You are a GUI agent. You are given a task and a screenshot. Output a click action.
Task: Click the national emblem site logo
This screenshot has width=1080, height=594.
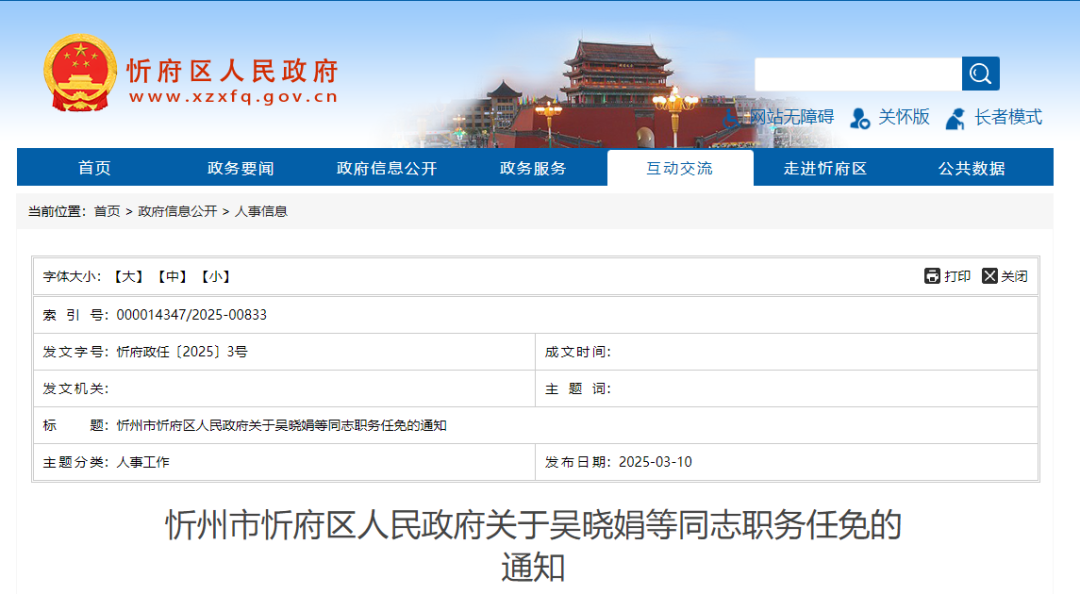[78, 72]
